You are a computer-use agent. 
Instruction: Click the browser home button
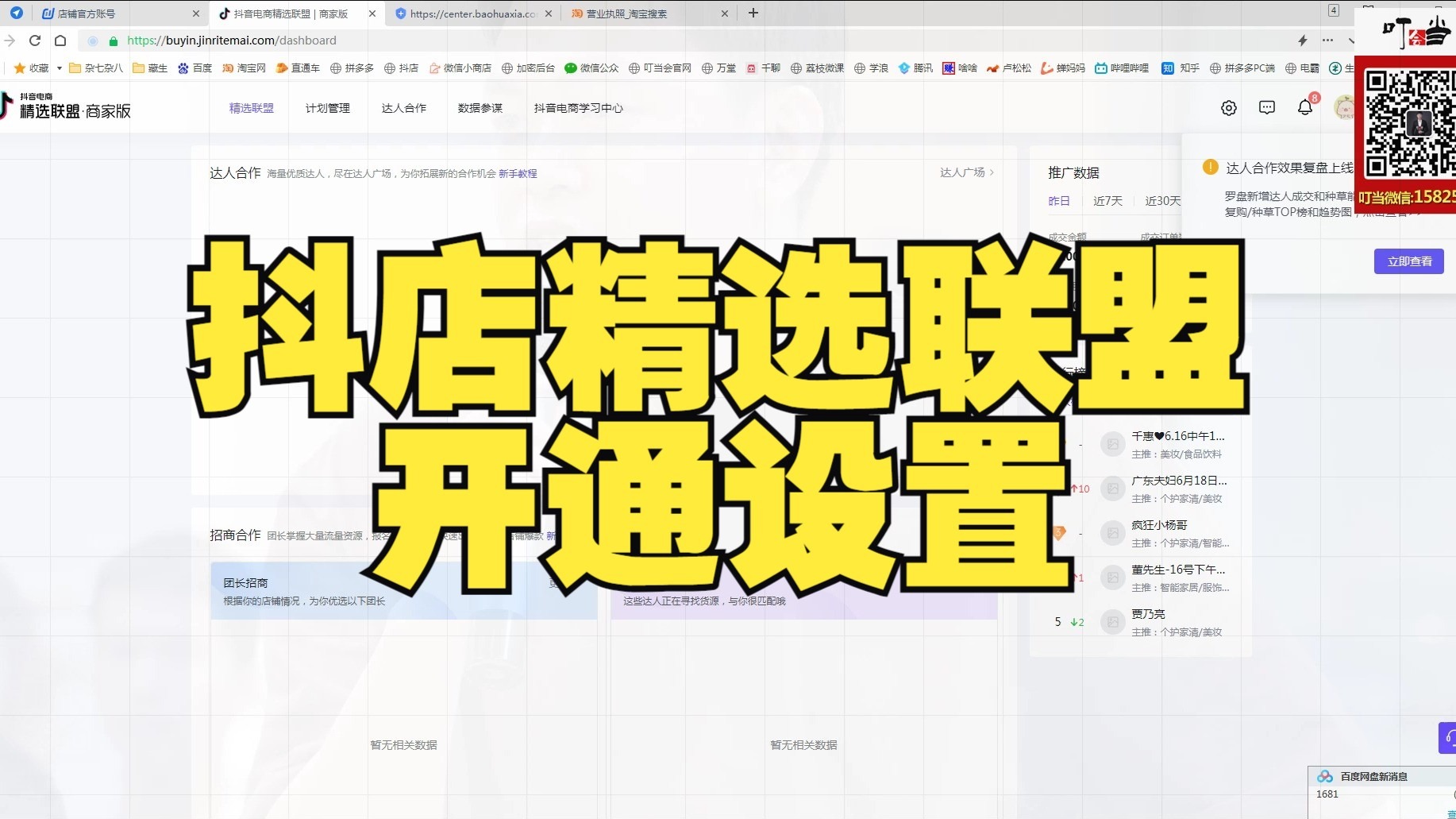click(60, 41)
